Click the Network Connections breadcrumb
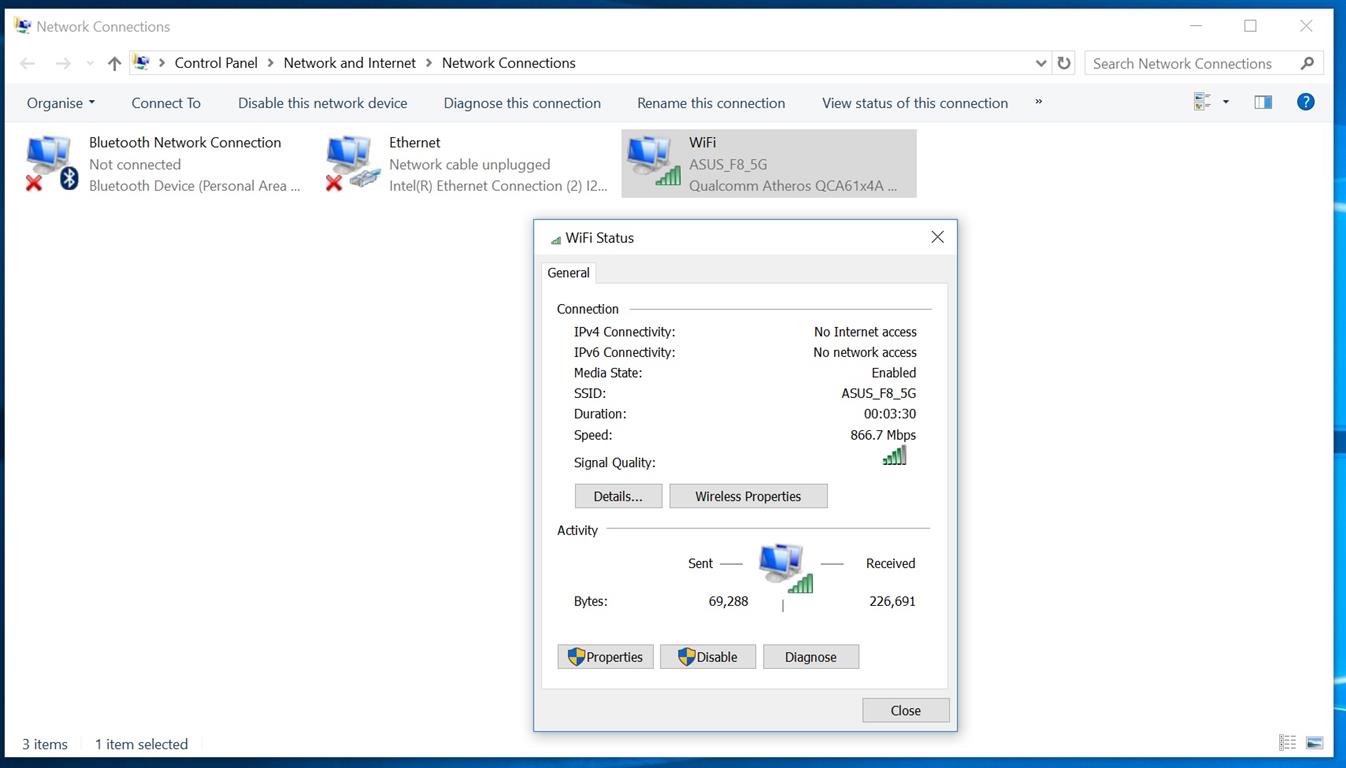Screen dimensions: 1346x768 point(508,63)
